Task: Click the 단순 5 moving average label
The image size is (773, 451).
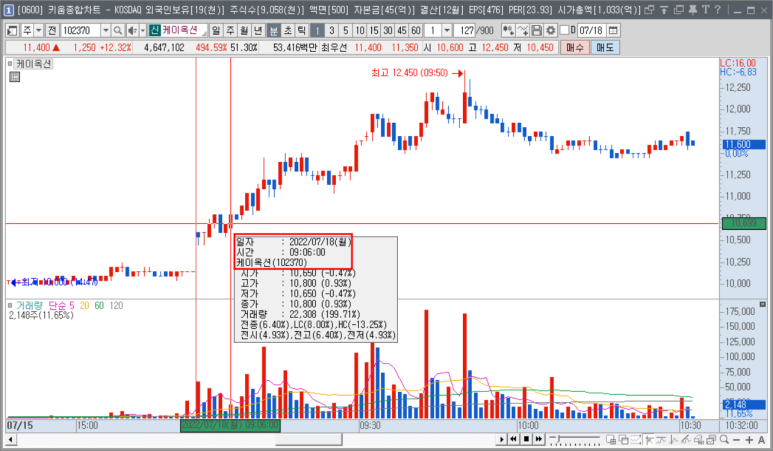Action: (61, 306)
